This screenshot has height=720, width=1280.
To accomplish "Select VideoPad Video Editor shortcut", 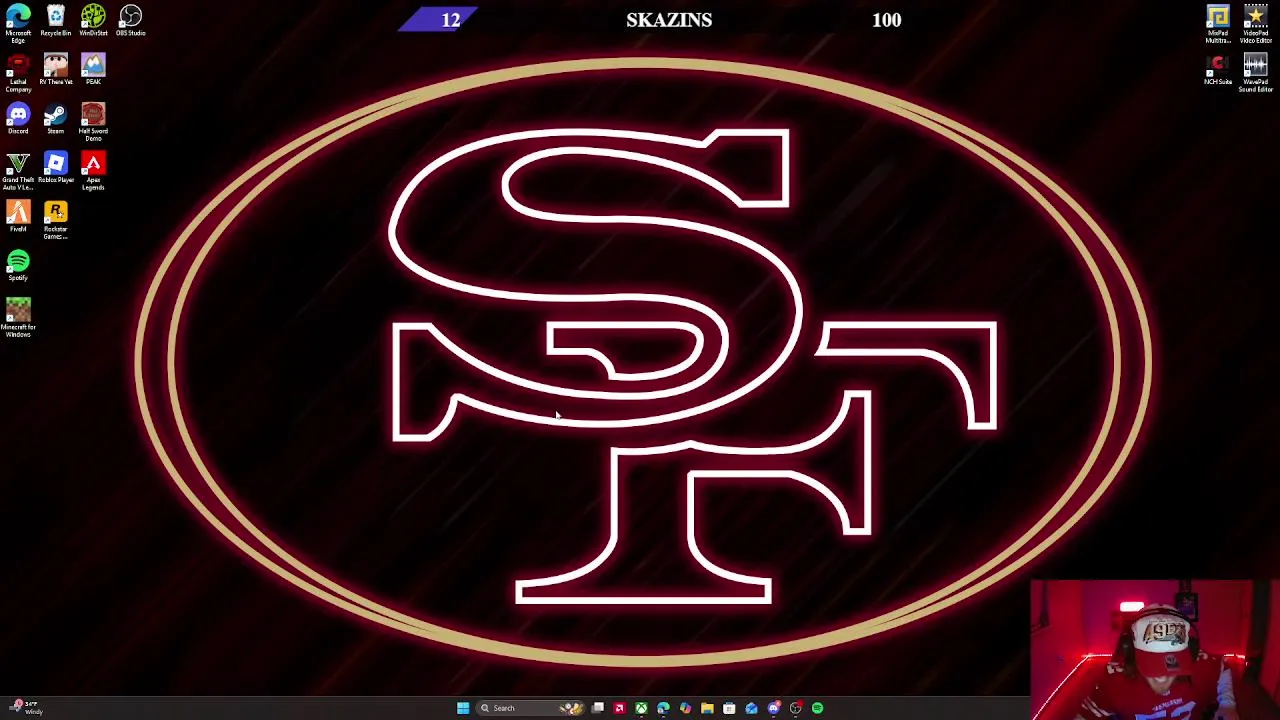I will click(1256, 24).
